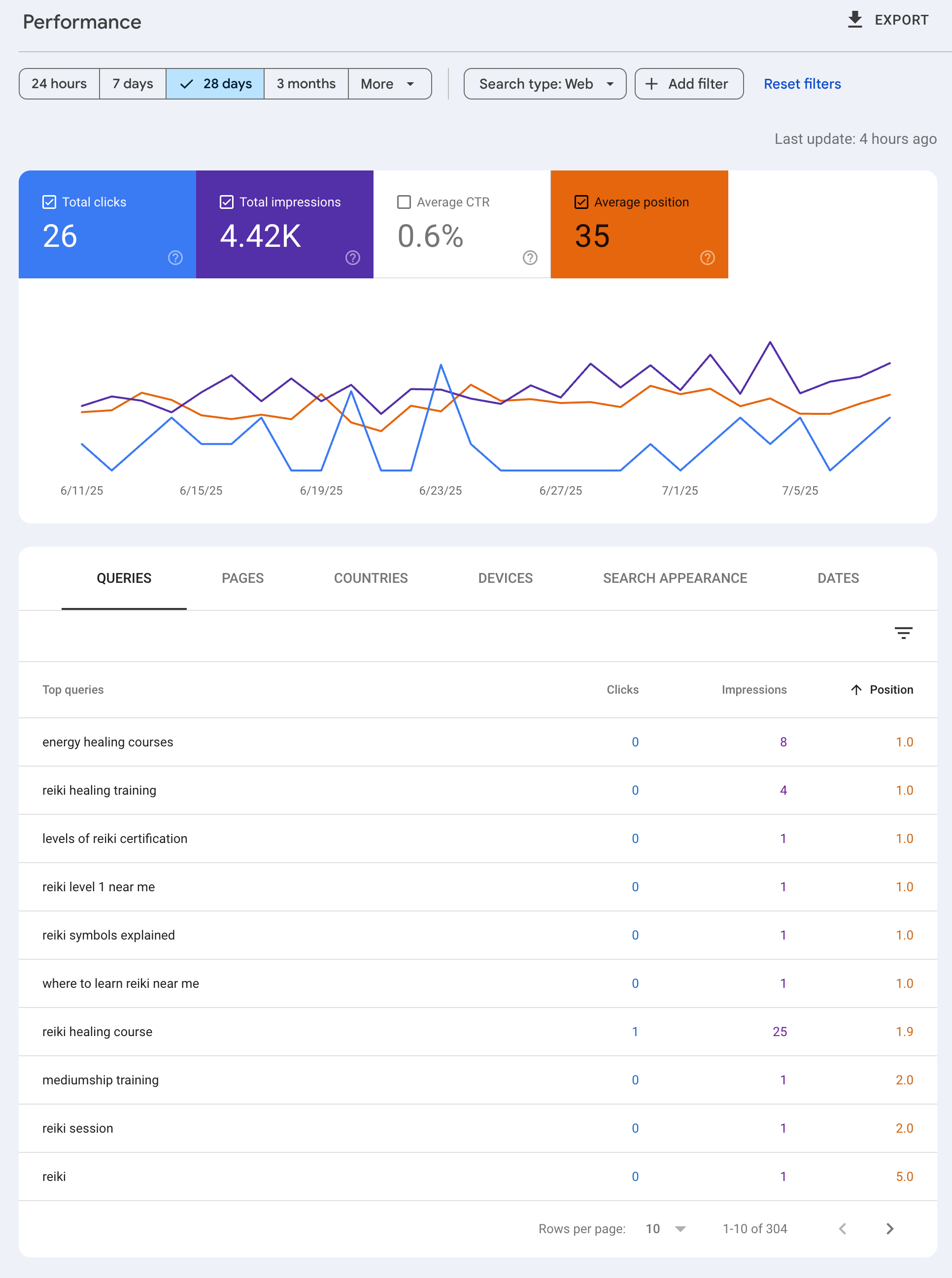Click the Export download icon
952x1278 pixels.
tap(855, 20)
